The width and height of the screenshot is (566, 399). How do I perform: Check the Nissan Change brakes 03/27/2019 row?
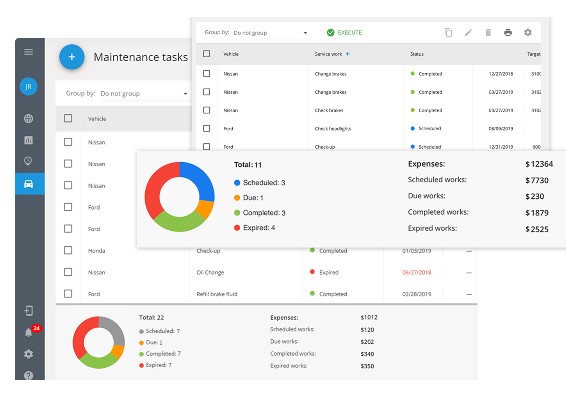(x=206, y=92)
